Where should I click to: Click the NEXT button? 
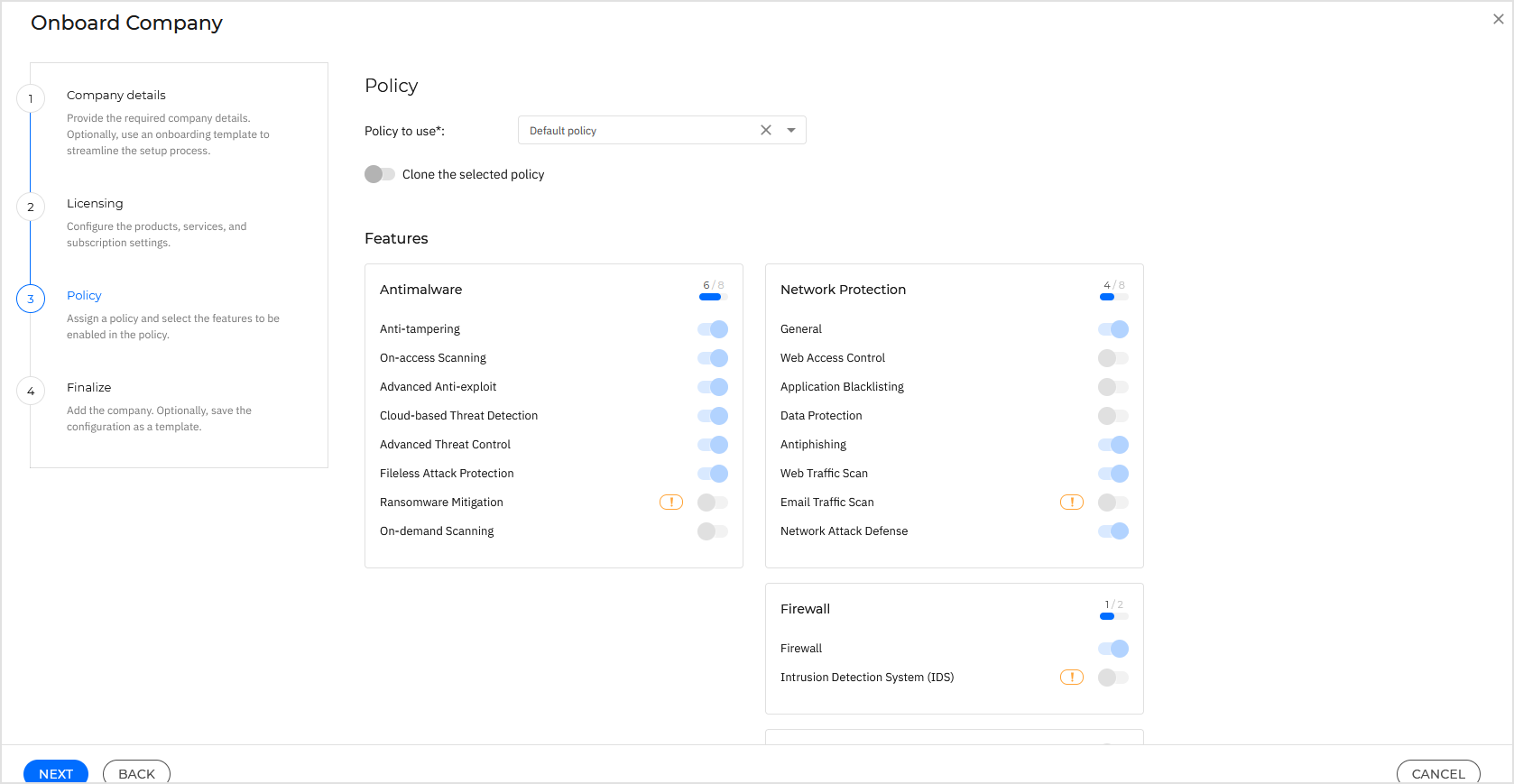click(56, 772)
